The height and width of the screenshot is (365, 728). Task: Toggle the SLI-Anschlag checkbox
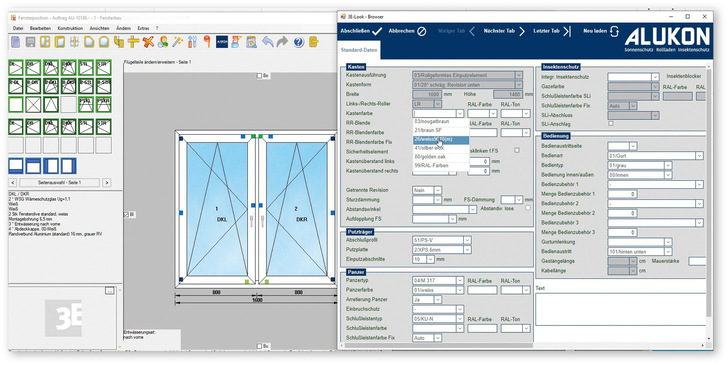611,124
